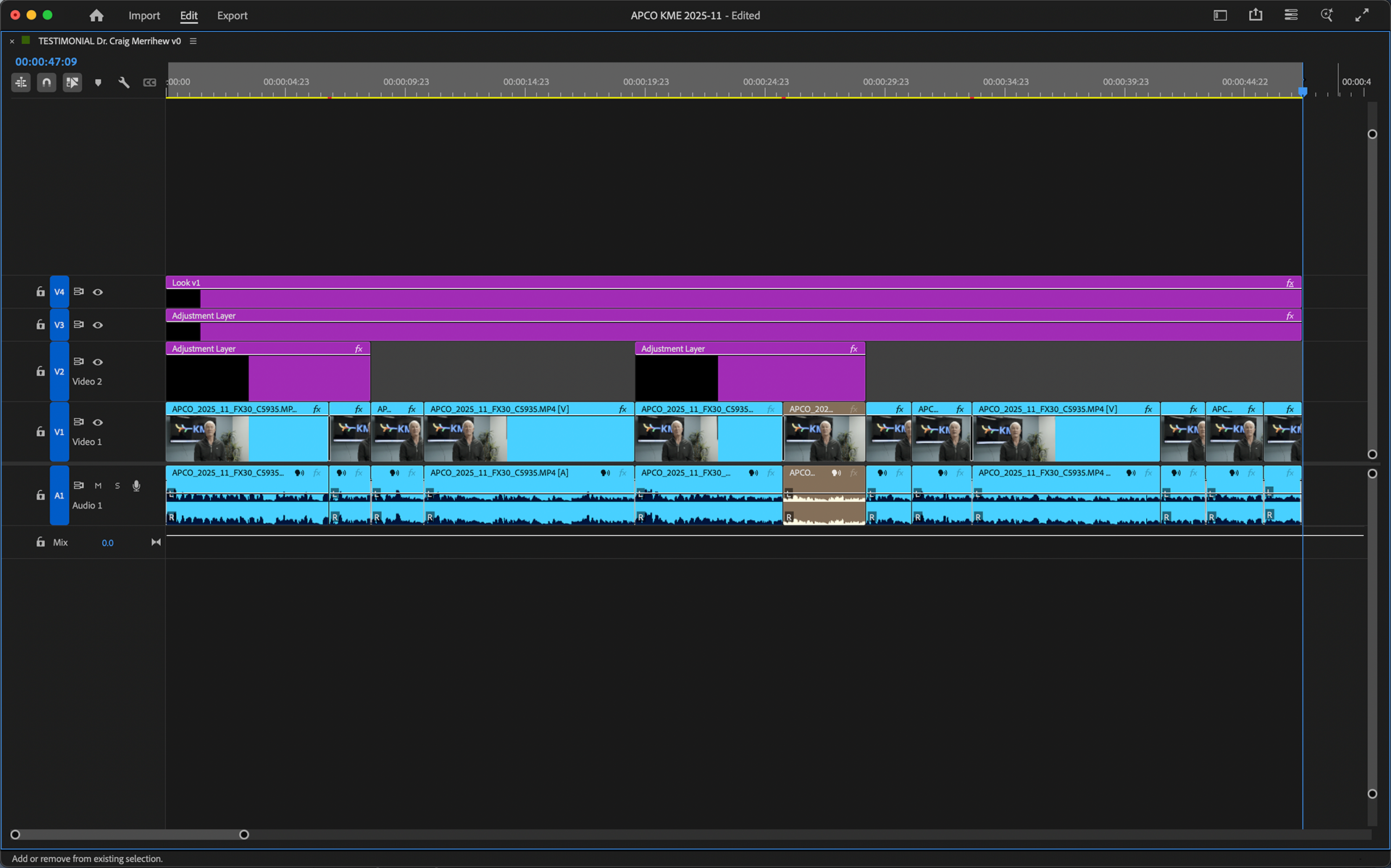Open the sequence hamburger menu next to the title

click(x=192, y=41)
